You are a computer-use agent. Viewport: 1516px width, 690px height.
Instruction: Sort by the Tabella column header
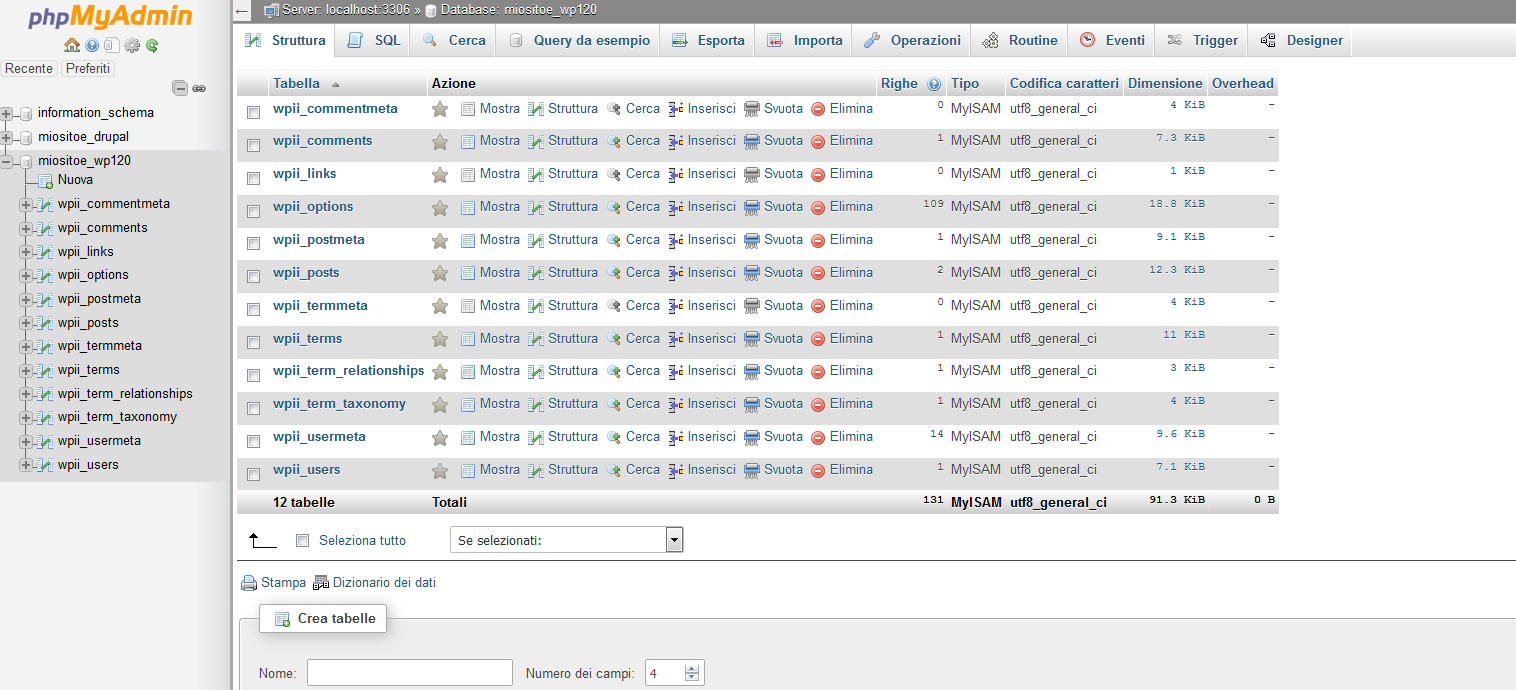(x=297, y=84)
